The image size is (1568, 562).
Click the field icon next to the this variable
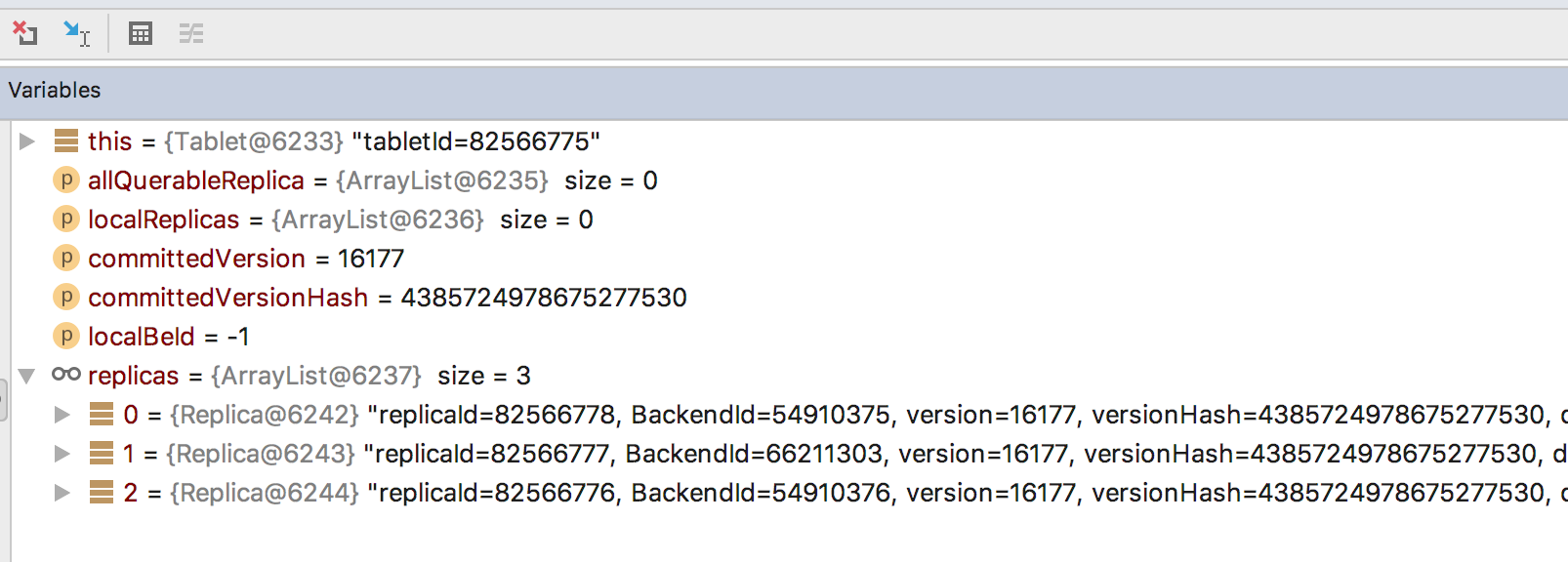pyautogui.click(x=64, y=140)
